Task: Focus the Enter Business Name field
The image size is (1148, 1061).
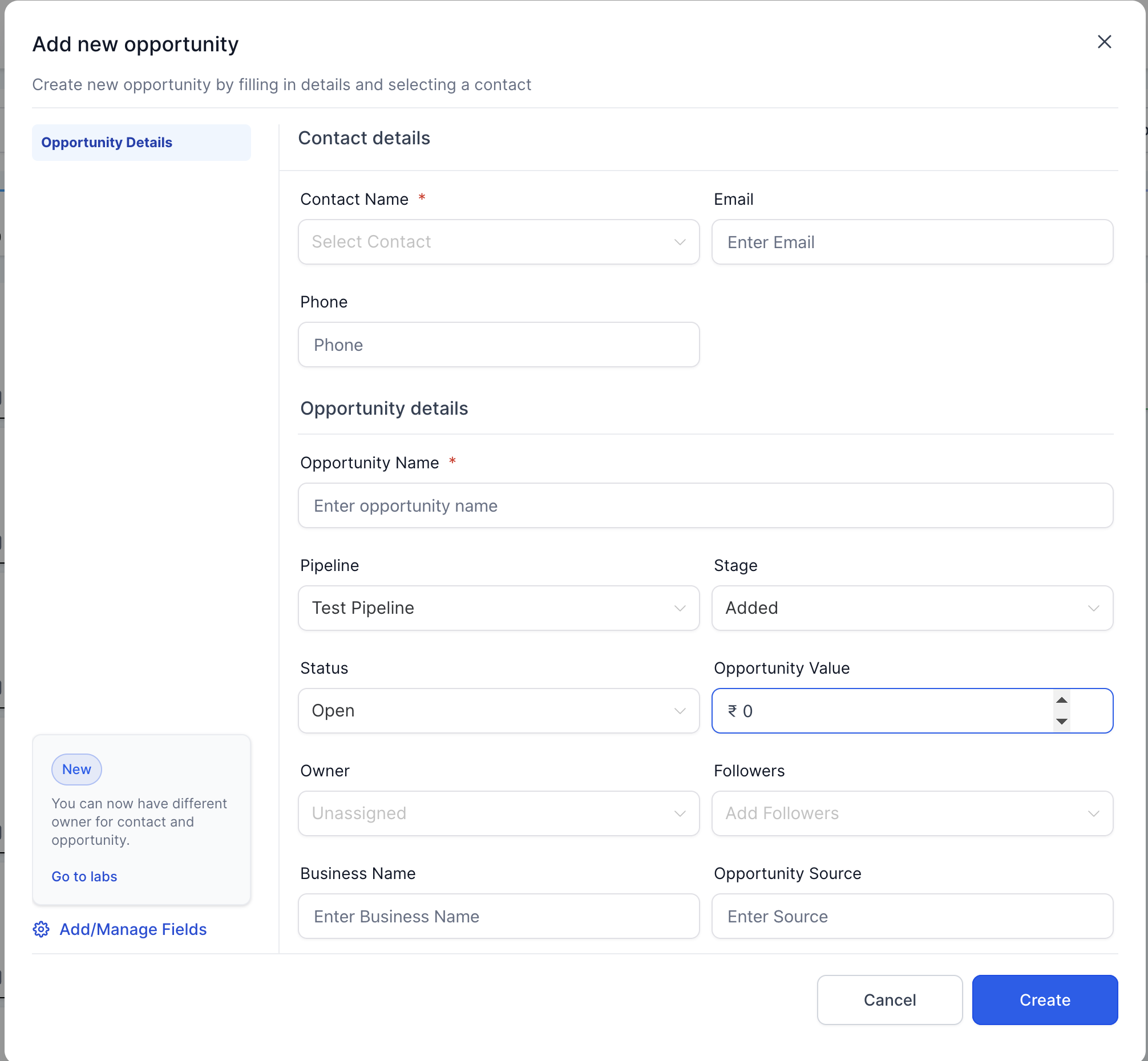Action: [x=498, y=916]
